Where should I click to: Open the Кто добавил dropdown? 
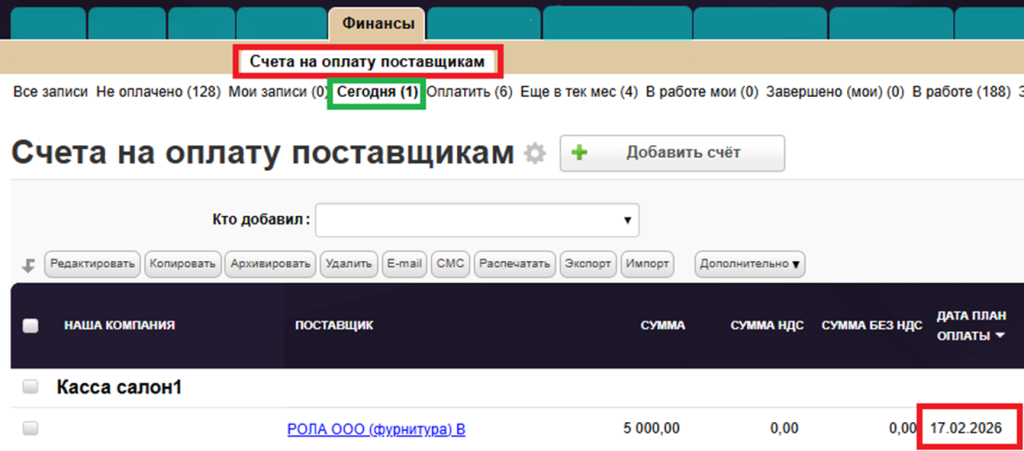point(477,219)
